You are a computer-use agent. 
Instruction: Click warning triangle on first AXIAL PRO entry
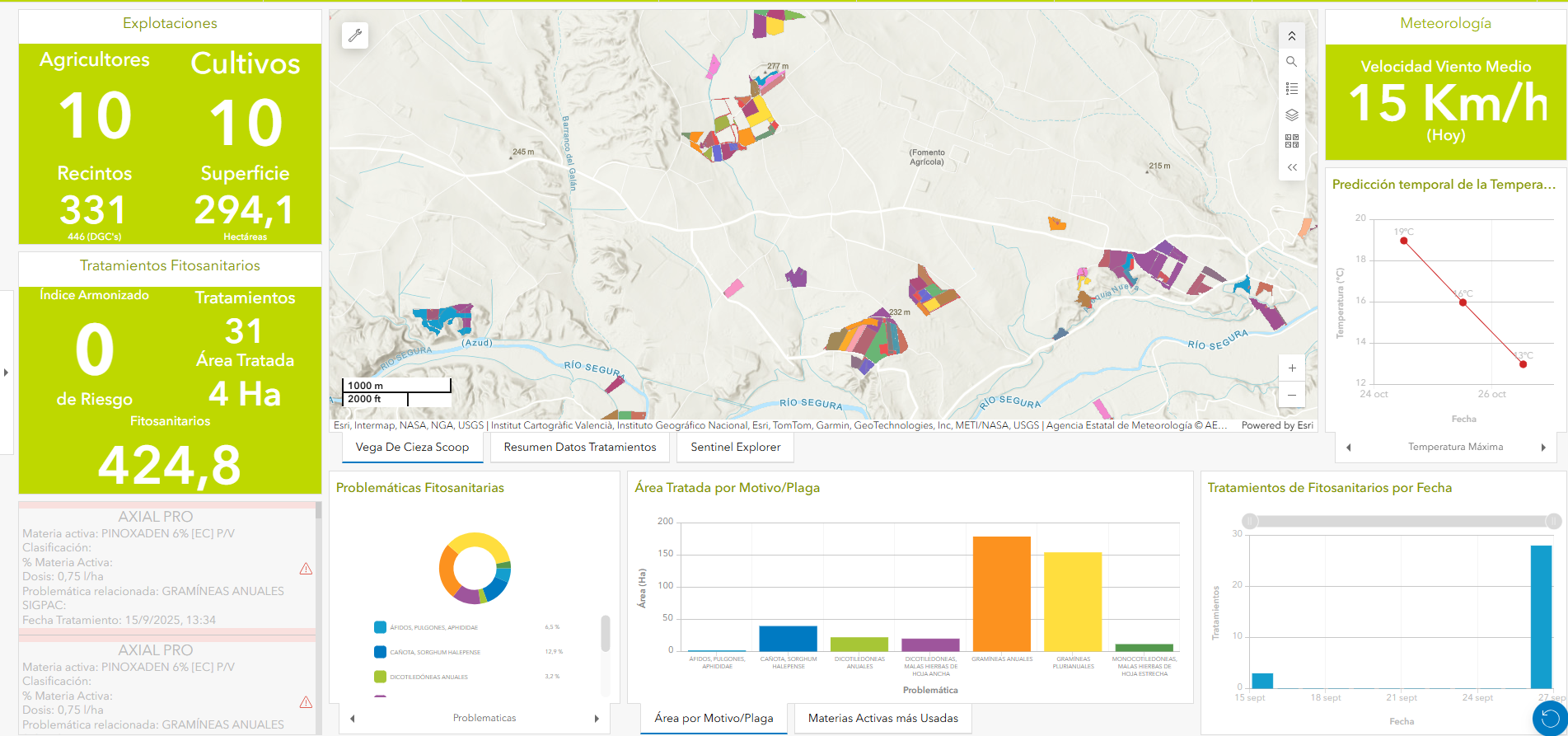click(x=306, y=569)
